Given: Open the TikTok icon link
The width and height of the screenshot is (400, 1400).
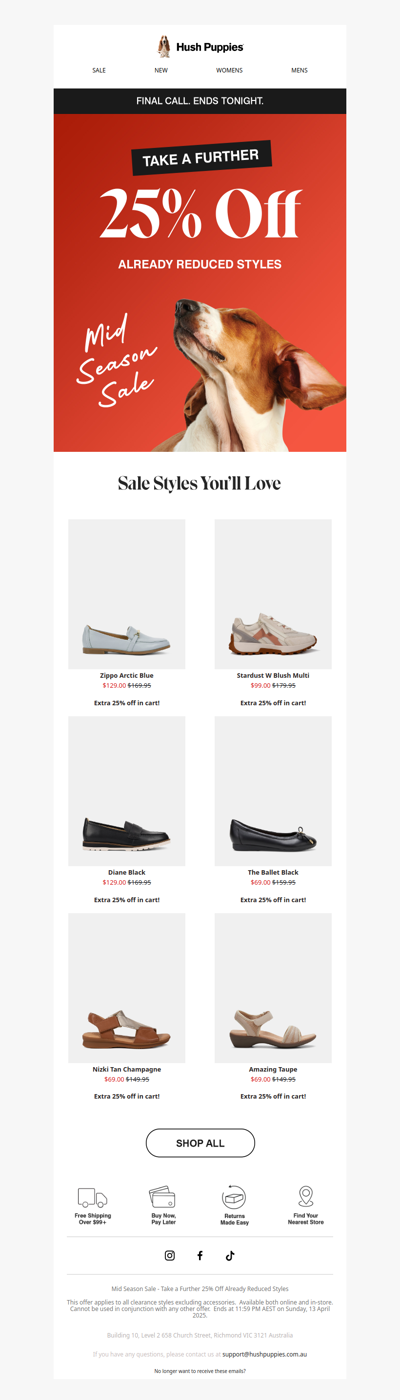Looking at the screenshot, I should [229, 1255].
